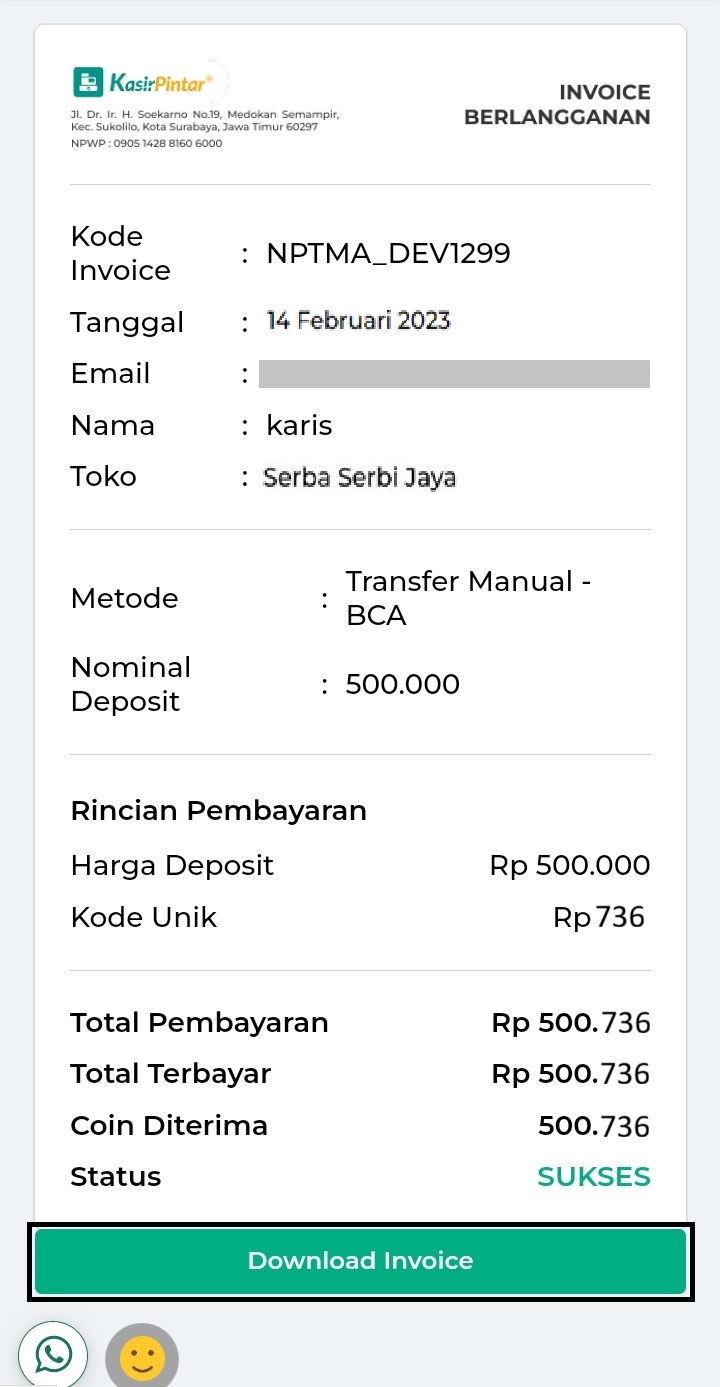
Task: Click the SUKSES status text
Action: tap(594, 1177)
